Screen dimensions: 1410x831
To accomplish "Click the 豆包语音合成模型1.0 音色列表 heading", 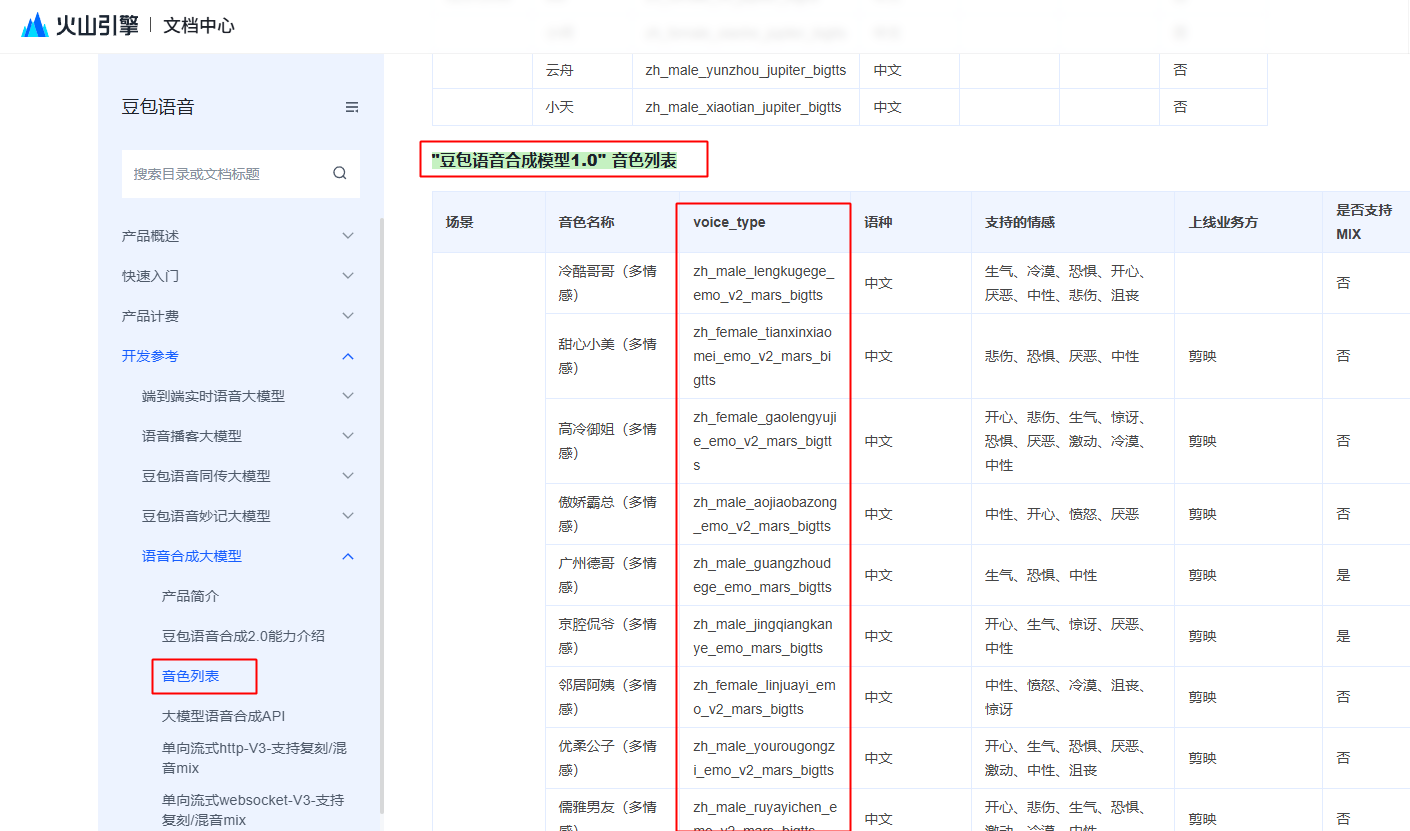I will [x=554, y=160].
